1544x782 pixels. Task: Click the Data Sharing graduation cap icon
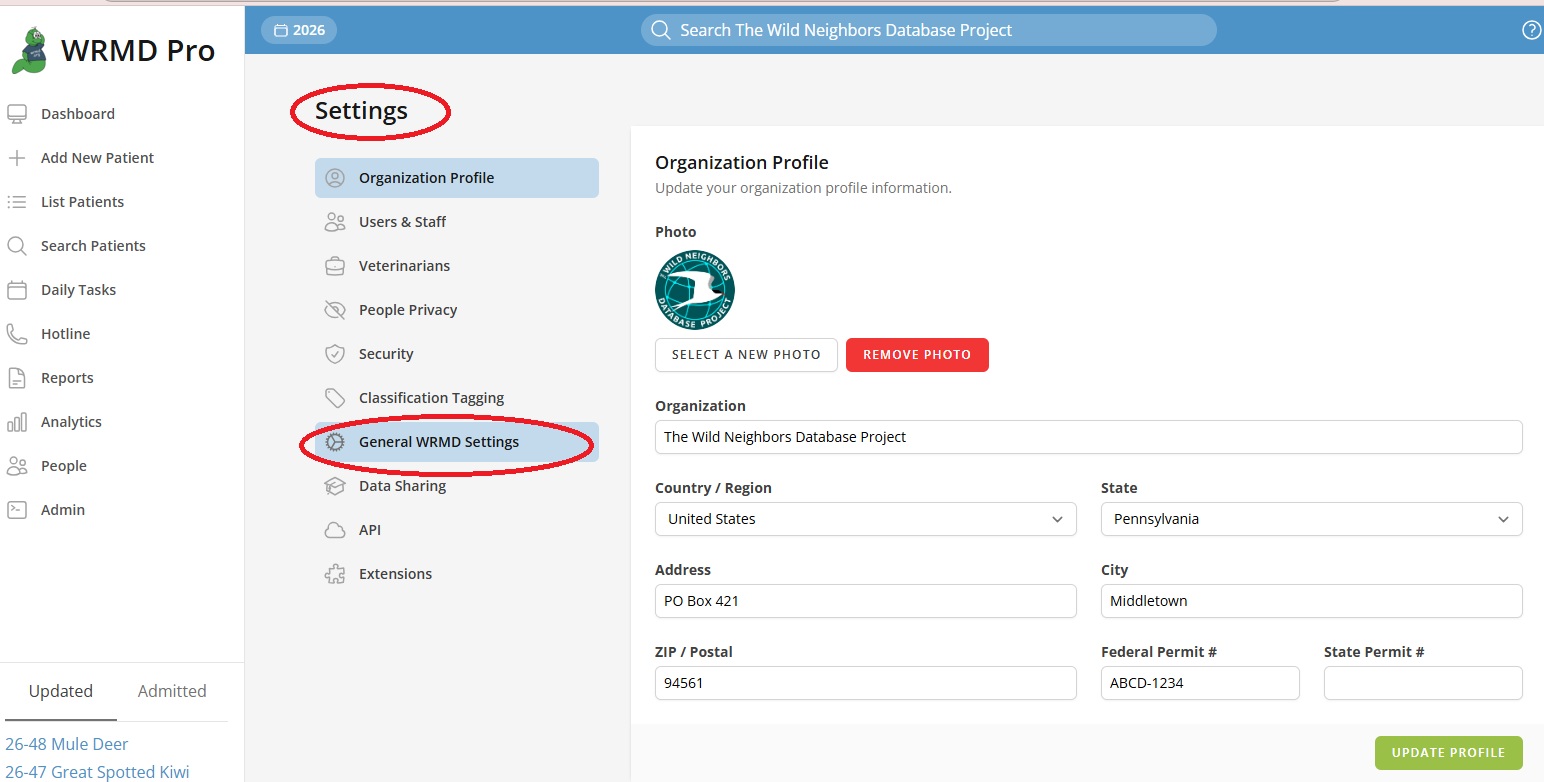point(335,486)
